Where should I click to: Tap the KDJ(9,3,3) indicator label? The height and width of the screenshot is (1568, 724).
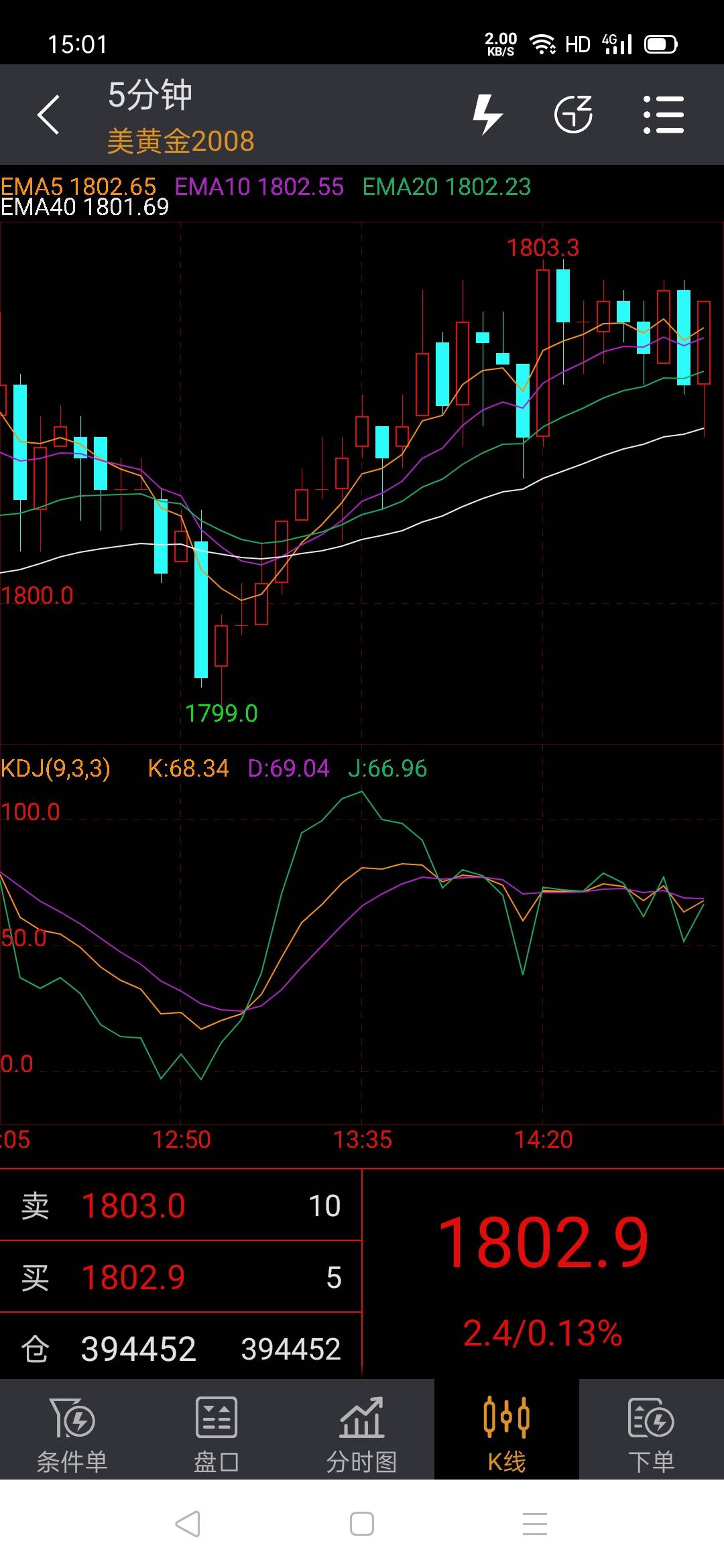click(x=56, y=768)
